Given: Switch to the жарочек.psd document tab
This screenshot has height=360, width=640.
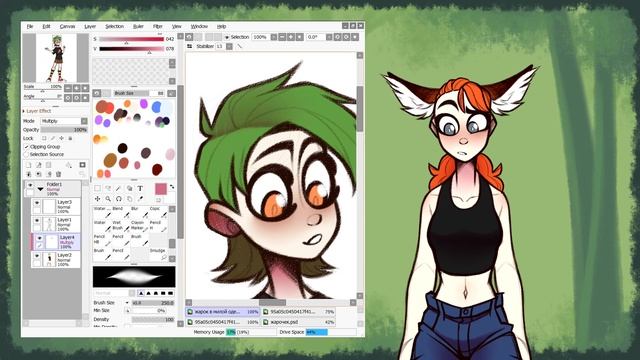Looking at the screenshot, I should click(x=299, y=322).
